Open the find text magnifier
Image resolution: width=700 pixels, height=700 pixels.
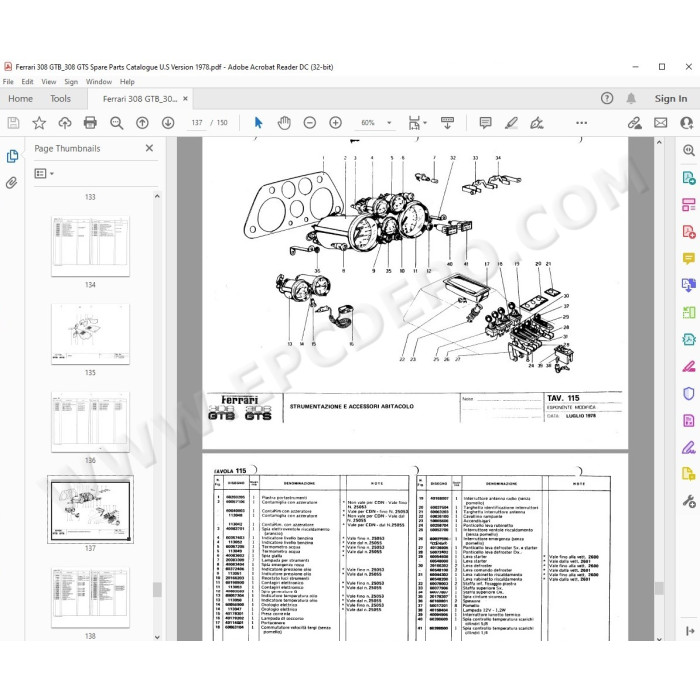(x=117, y=123)
